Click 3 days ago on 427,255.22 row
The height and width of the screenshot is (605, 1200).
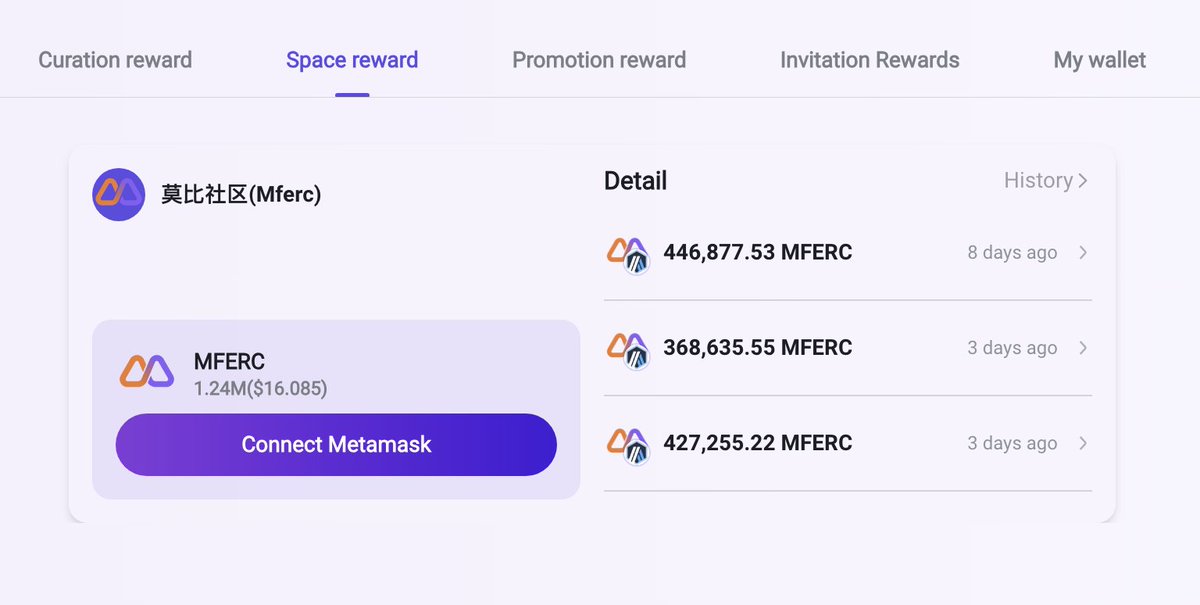click(1012, 443)
